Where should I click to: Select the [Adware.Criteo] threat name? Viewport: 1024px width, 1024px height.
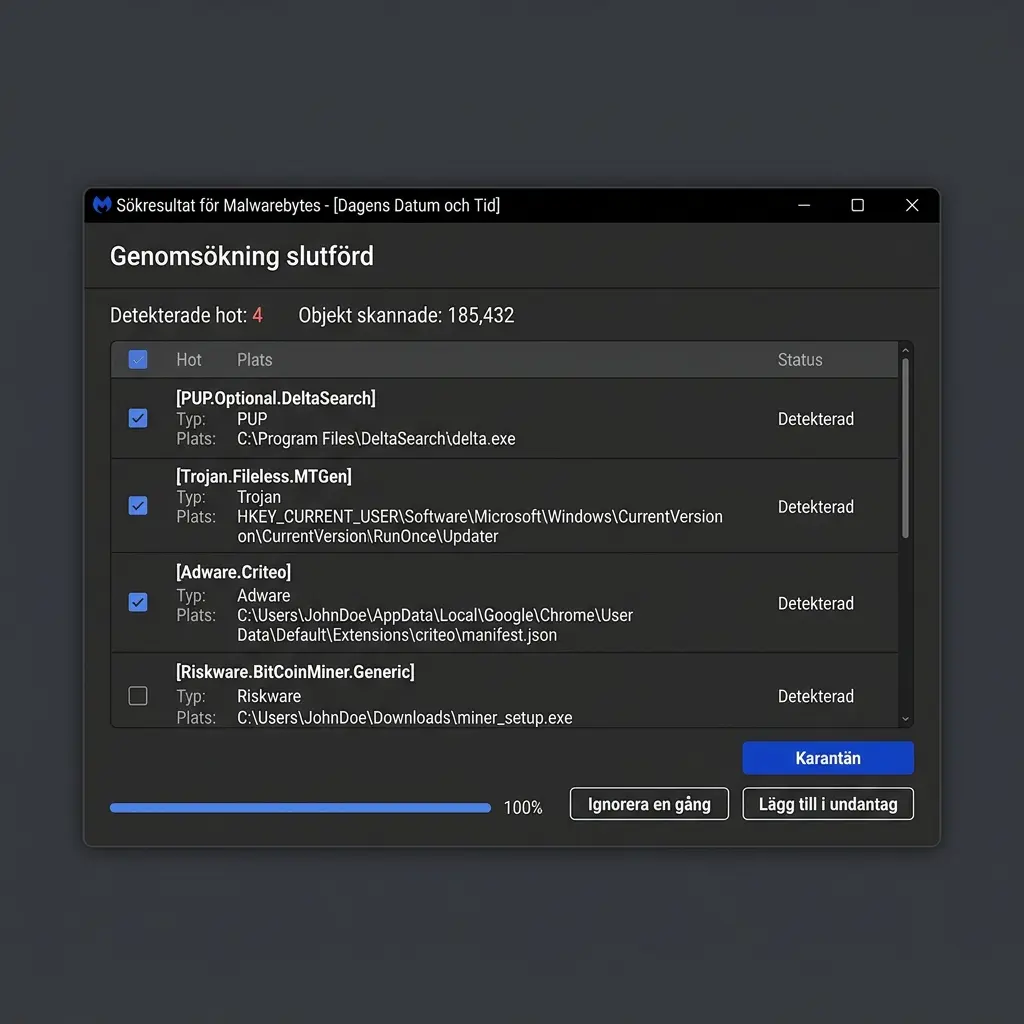(233, 572)
